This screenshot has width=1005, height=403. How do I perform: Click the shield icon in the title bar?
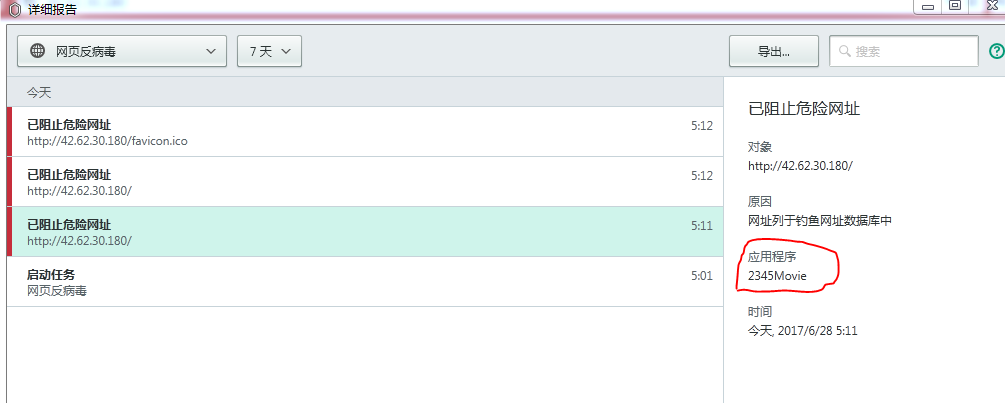click(x=14, y=7)
